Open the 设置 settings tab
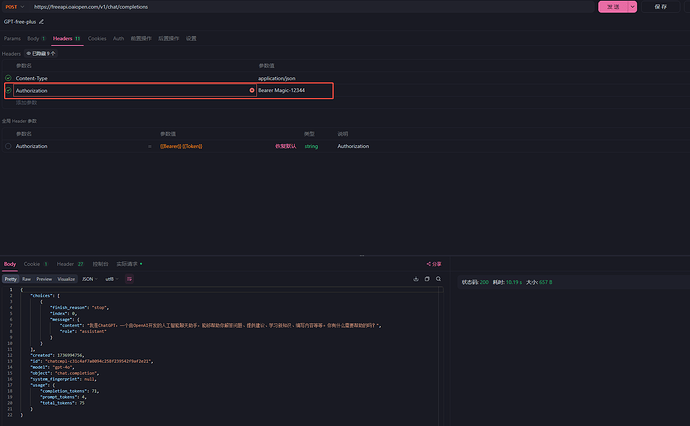 click(191, 38)
